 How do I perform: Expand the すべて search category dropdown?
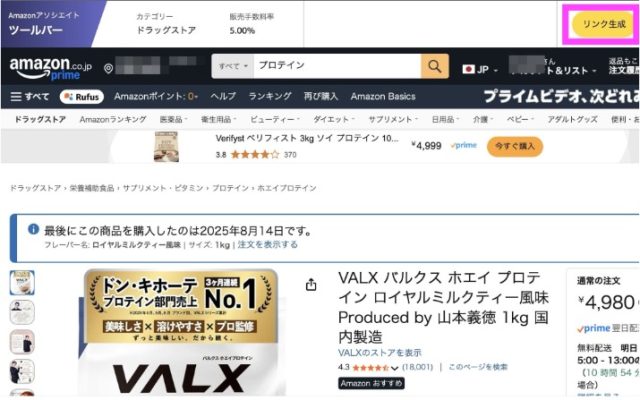(x=233, y=66)
